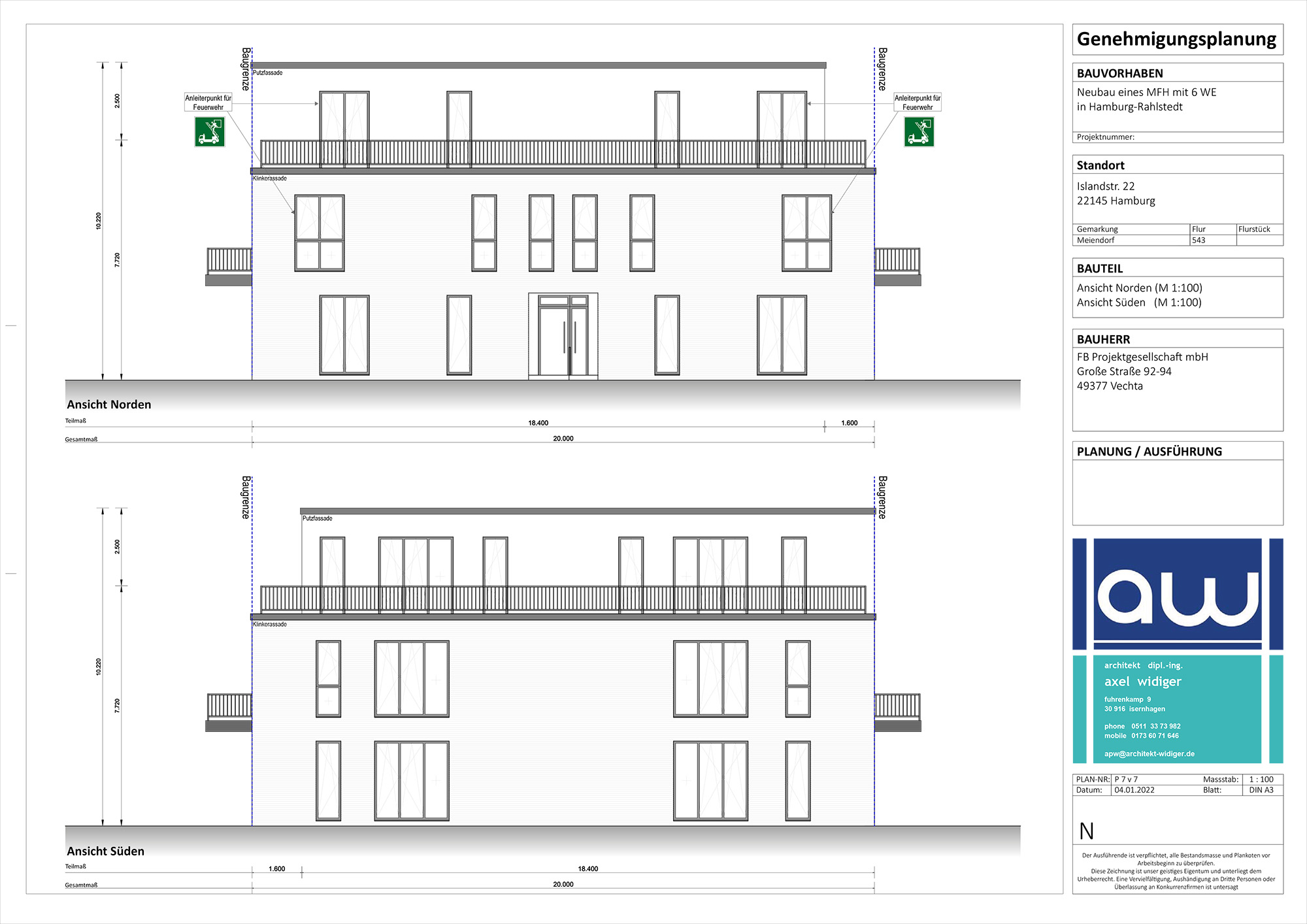Select the BAUVORHABEN heading

pyautogui.click(x=1120, y=73)
